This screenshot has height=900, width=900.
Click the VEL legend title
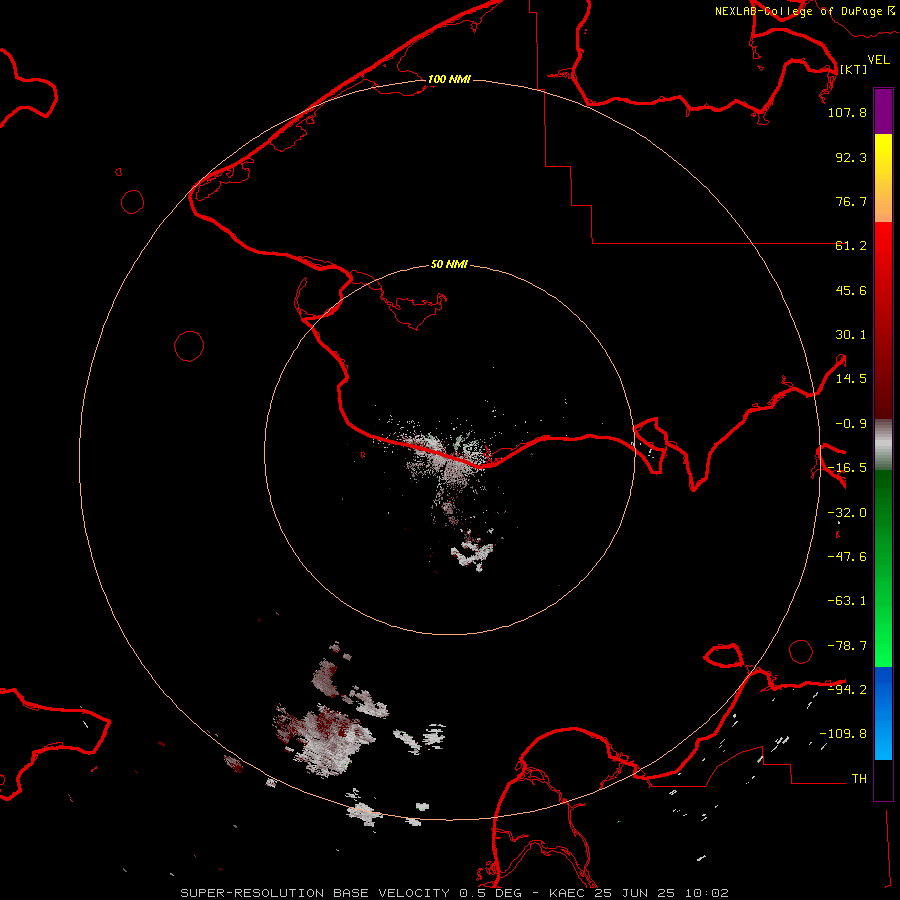click(x=878, y=60)
